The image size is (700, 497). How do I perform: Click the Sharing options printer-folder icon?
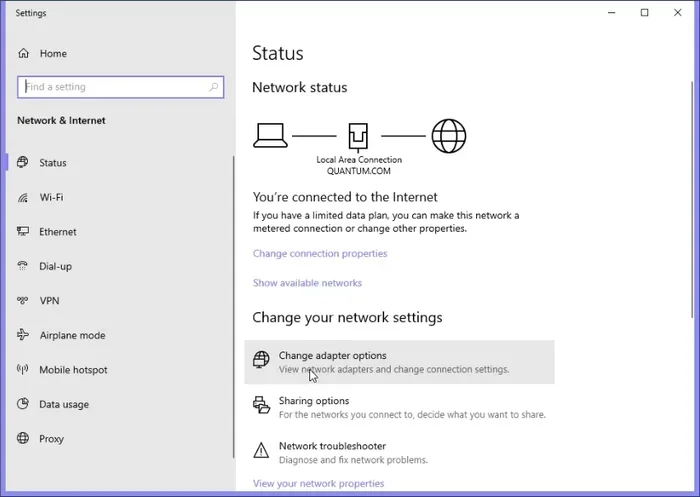[x=261, y=405]
